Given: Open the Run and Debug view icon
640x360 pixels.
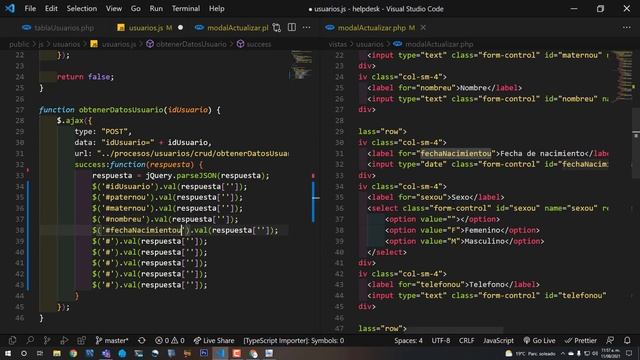Looking at the screenshot, I should pyautogui.click(x=64, y=340).
